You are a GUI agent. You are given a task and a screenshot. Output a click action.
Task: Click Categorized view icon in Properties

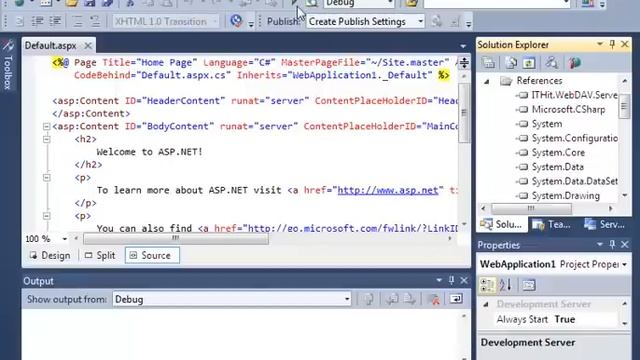click(x=487, y=285)
